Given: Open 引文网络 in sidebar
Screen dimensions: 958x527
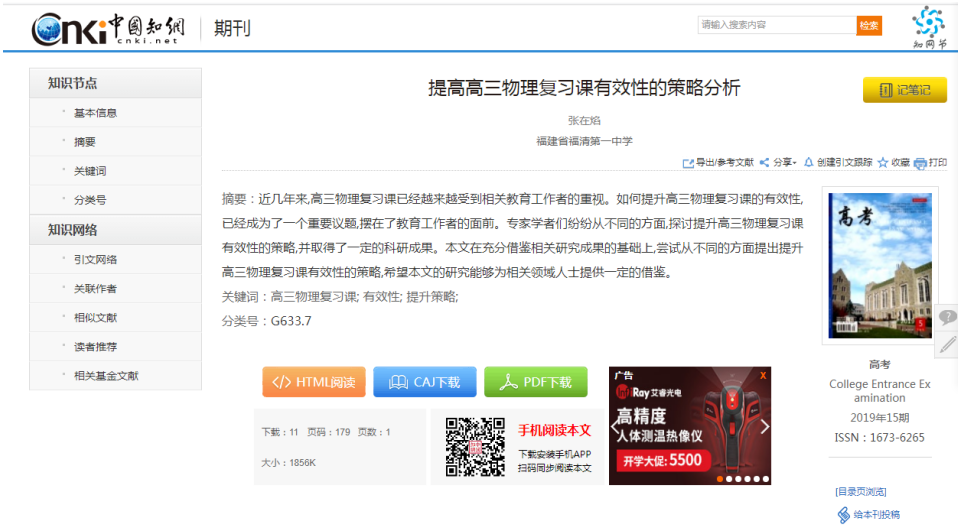Looking at the screenshot, I should point(95,259).
